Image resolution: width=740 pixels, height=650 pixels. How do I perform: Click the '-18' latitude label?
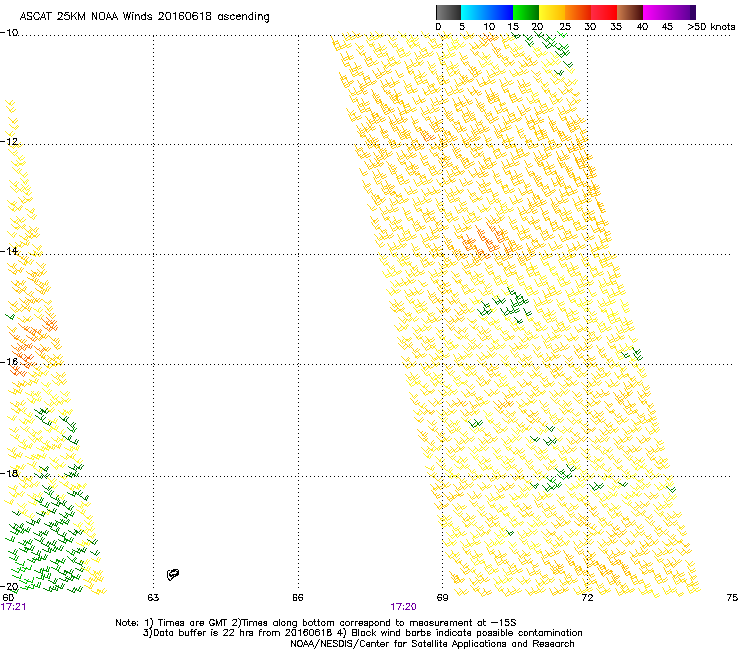9,473
